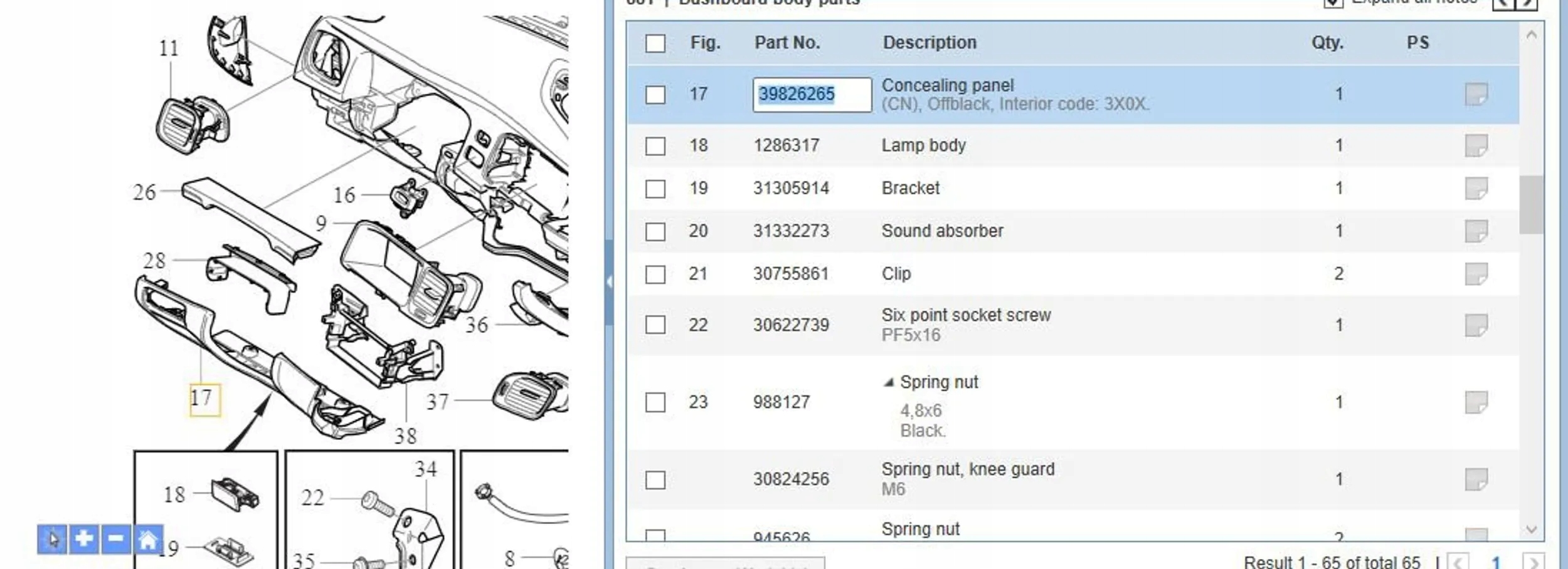Tick checkbox for Spring nut 988127
Screen dimensions: 1568x569
coord(655,402)
